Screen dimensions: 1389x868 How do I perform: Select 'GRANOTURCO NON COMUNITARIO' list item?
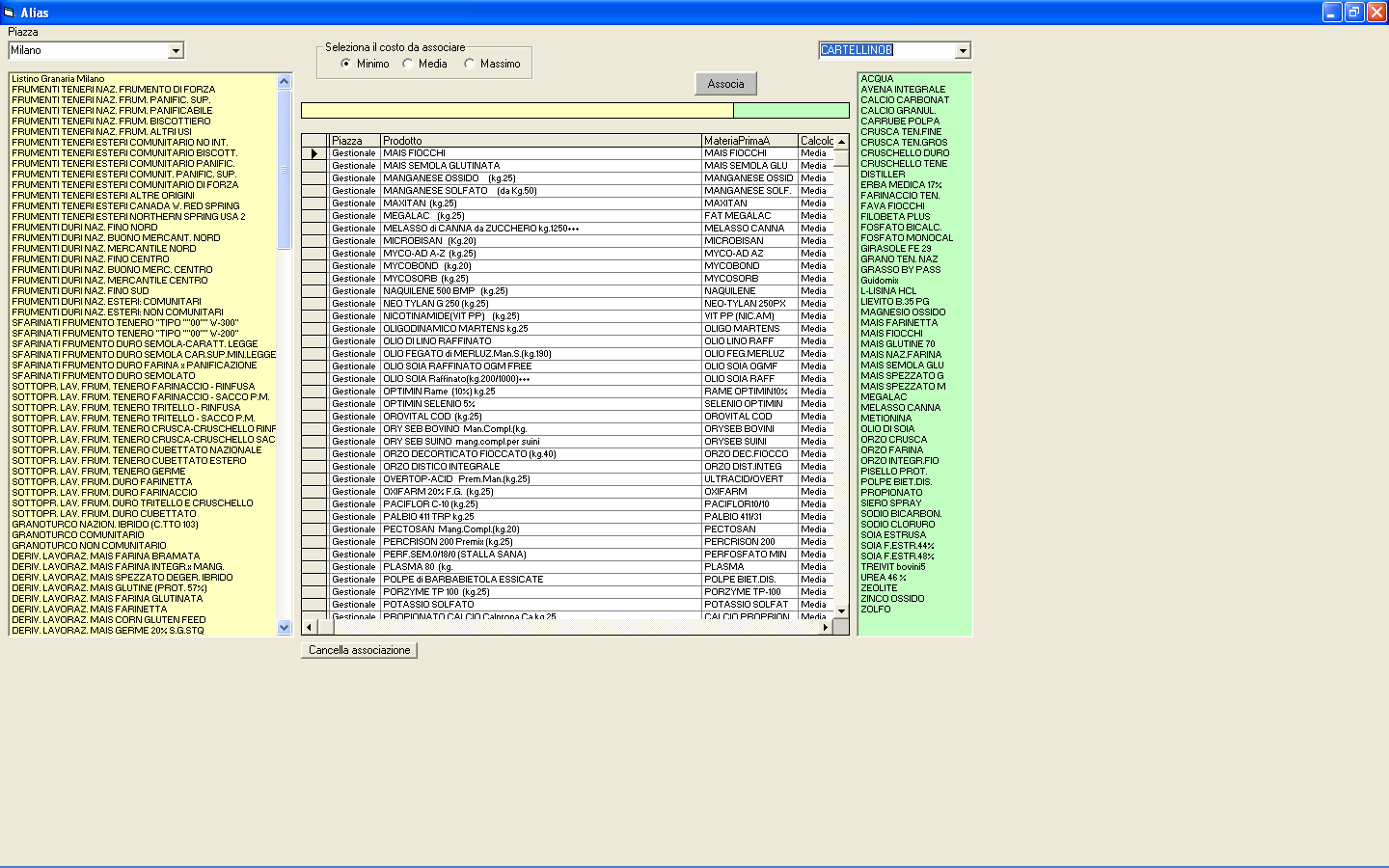point(89,546)
